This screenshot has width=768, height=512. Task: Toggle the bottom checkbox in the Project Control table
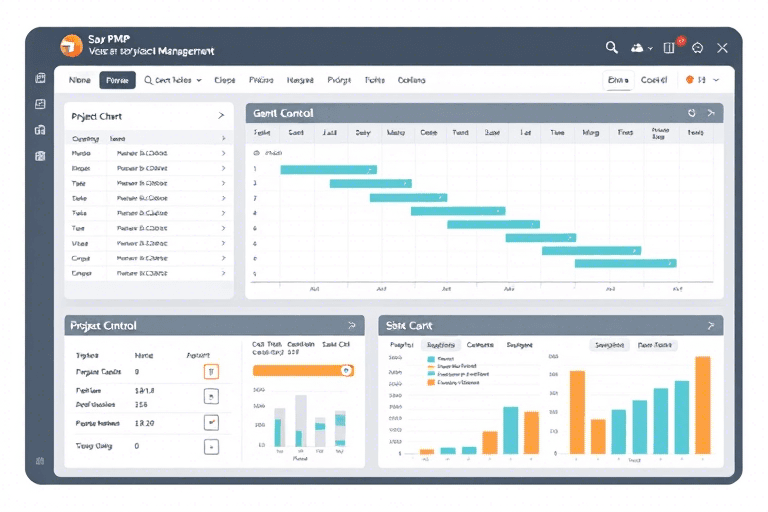pos(211,447)
